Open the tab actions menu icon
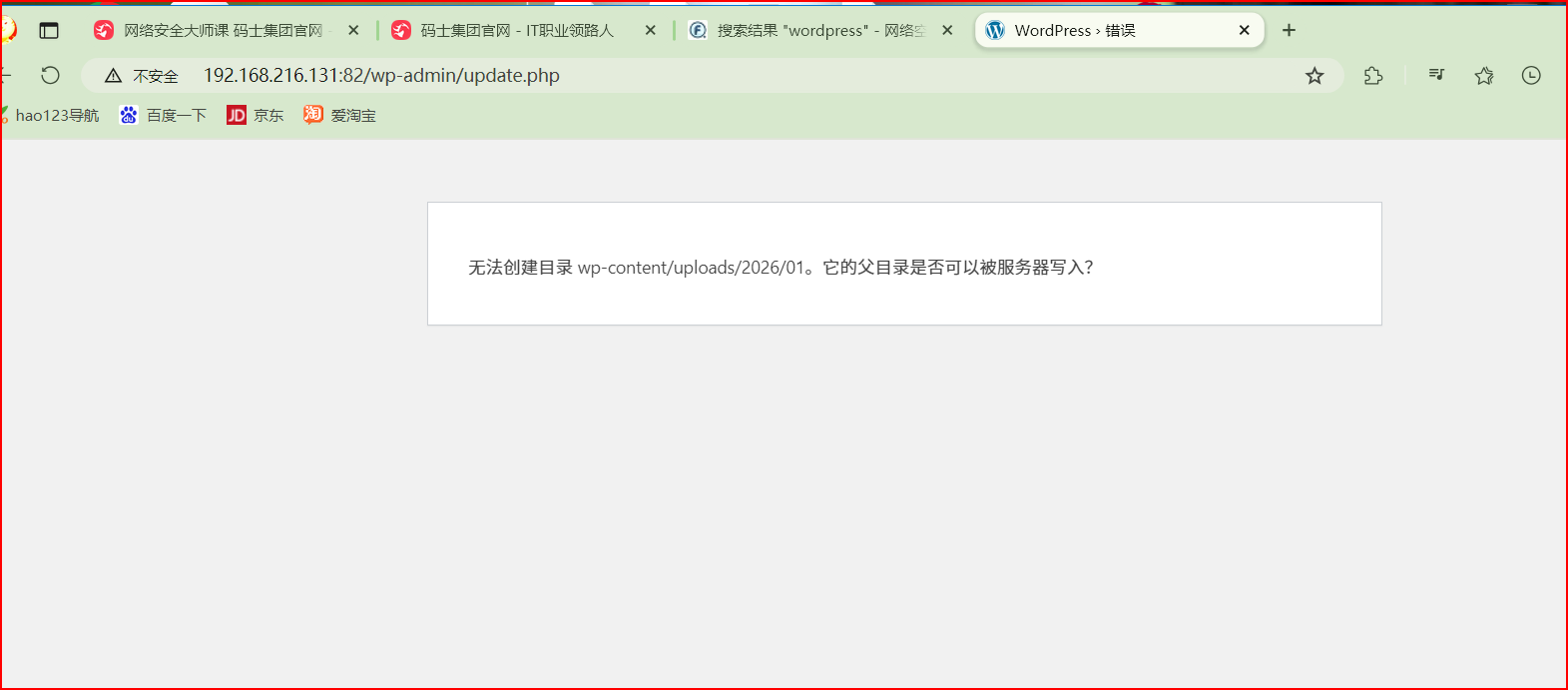This screenshot has width=1568, height=690. pos(49,31)
